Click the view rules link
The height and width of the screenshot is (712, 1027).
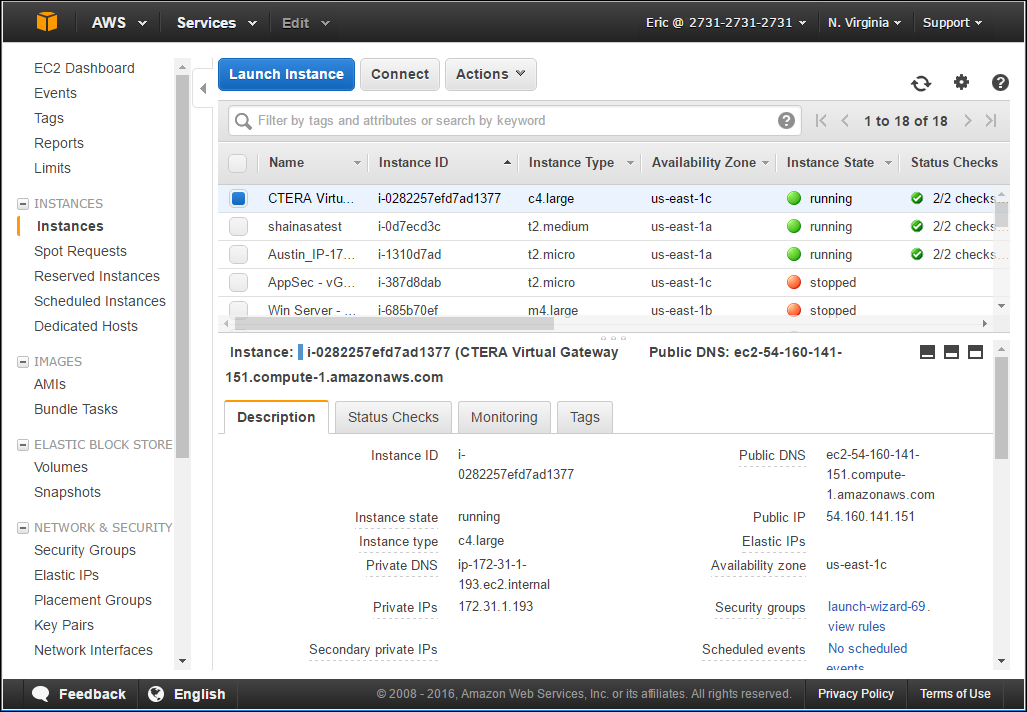tap(856, 626)
